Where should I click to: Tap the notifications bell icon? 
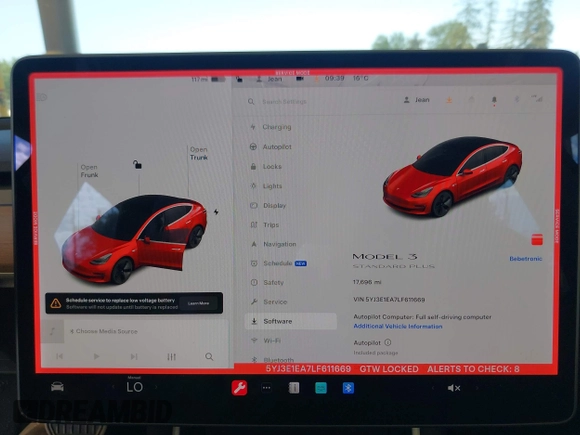[x=494, y=100]
